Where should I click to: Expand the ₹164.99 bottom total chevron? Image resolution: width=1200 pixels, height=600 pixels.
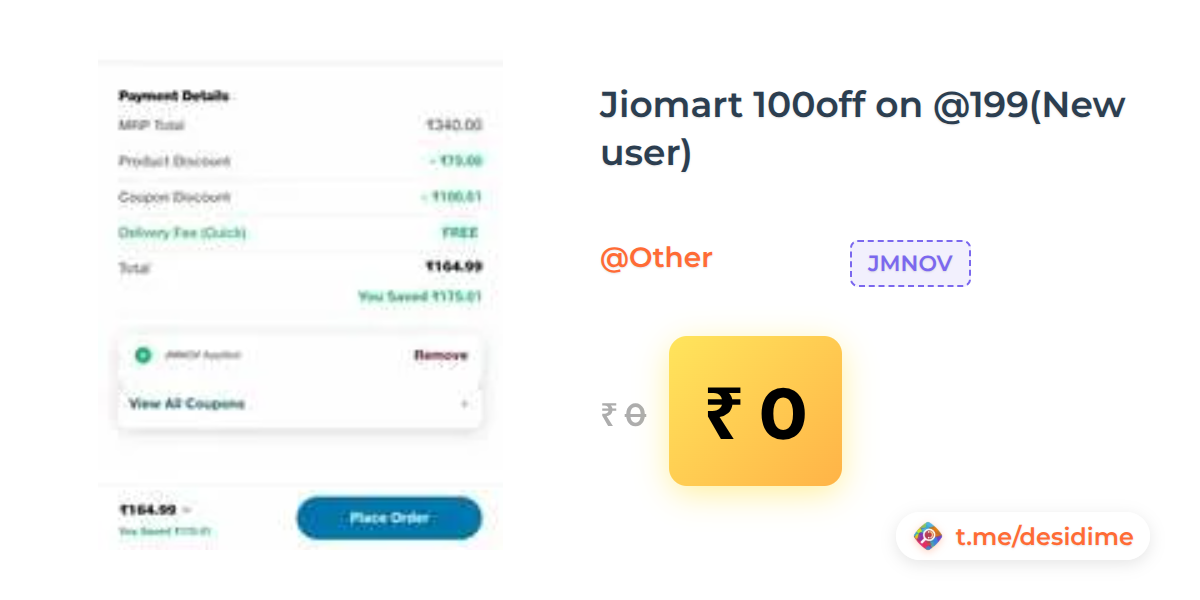pyautogui.click(x=187, y=510)
